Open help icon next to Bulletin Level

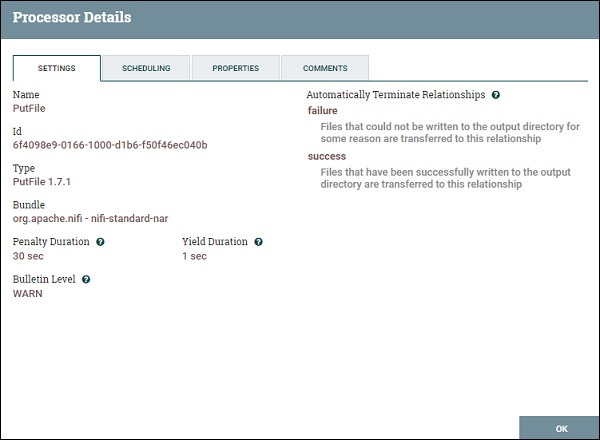click(x=86, y=279)
